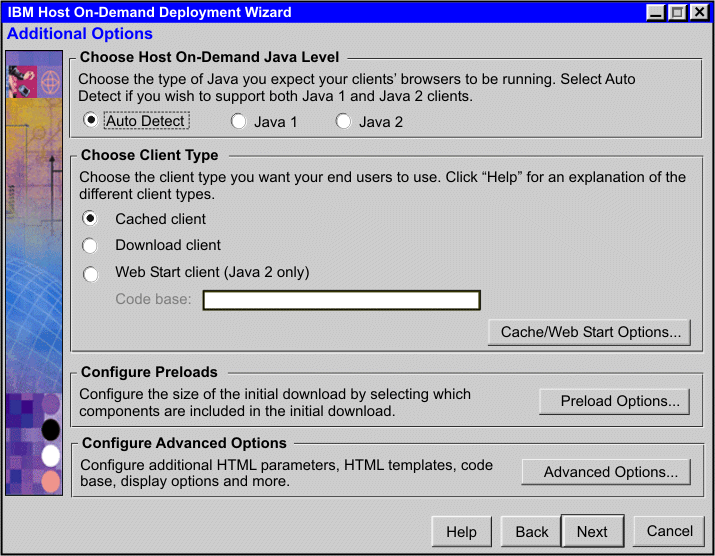
Task: Maximize the Deployment Wizard window
Action: point(677,12)
